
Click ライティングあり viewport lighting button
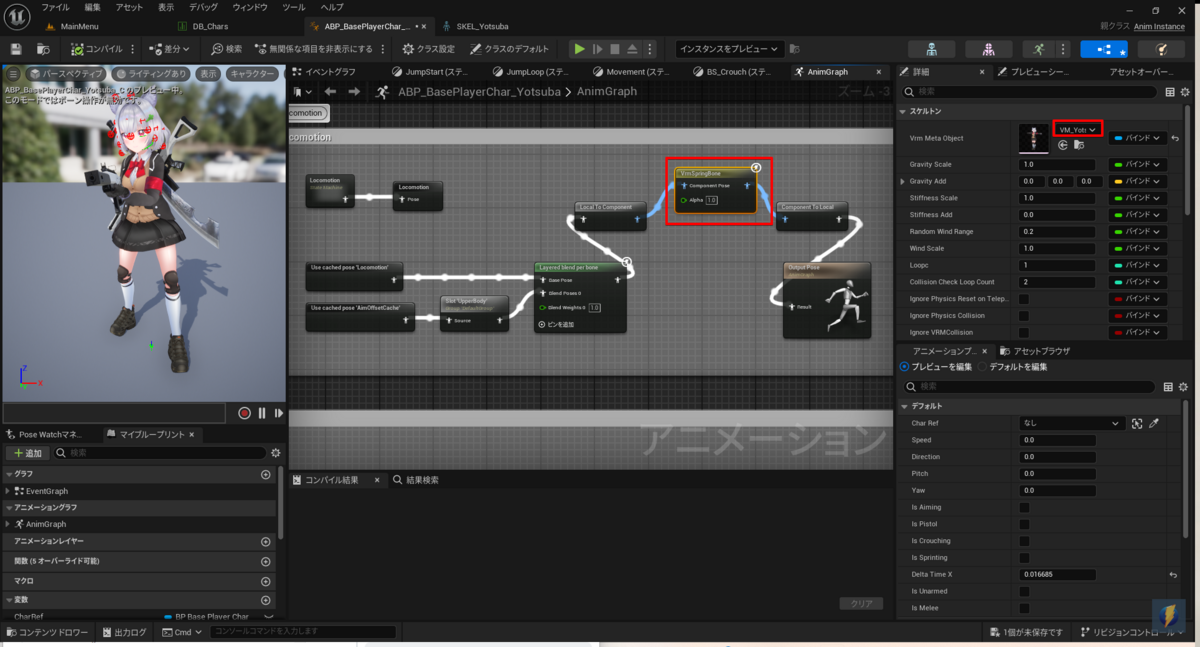click(151, 73)
